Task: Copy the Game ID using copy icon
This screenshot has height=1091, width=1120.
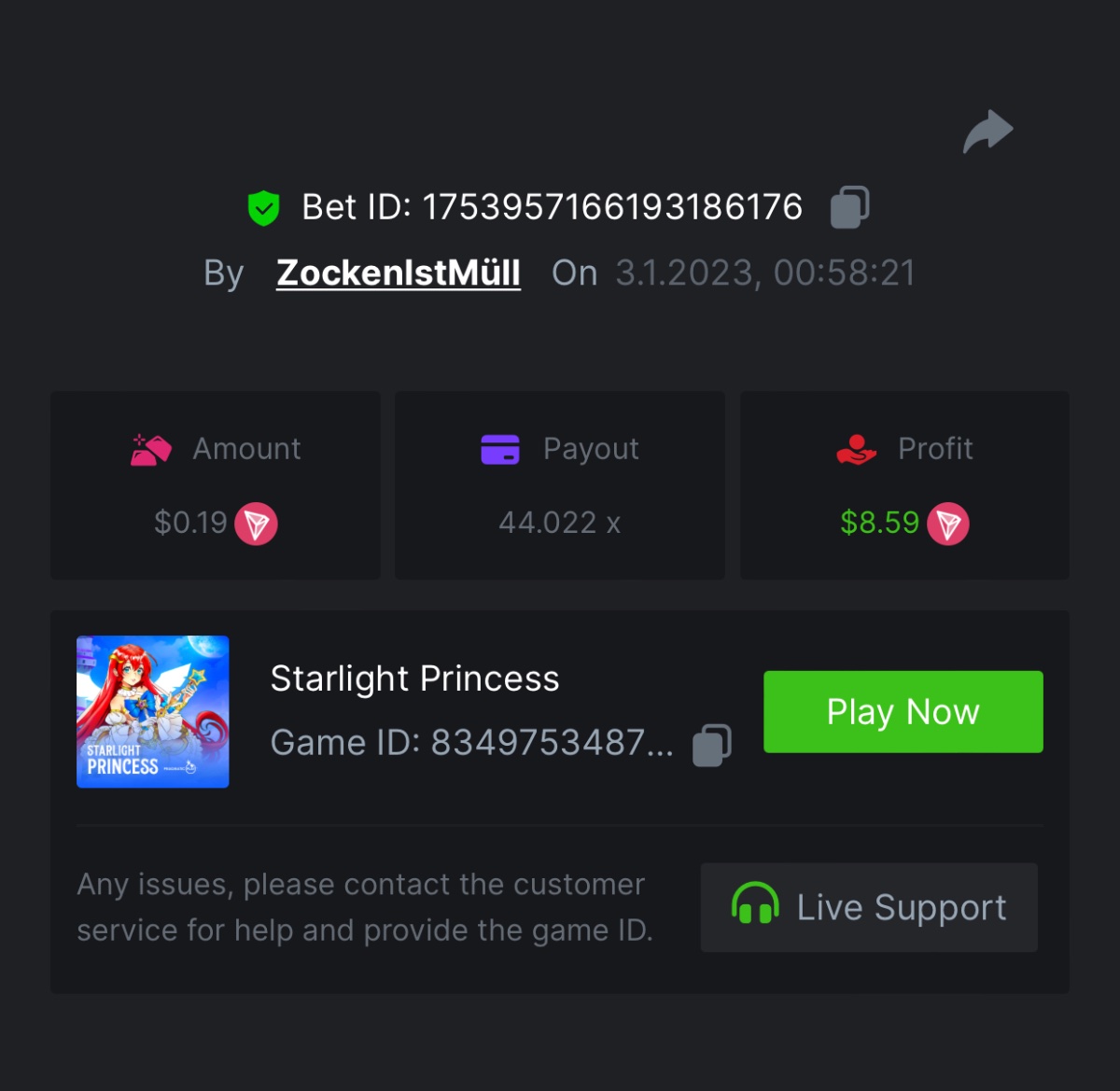Action: (711, 745)
